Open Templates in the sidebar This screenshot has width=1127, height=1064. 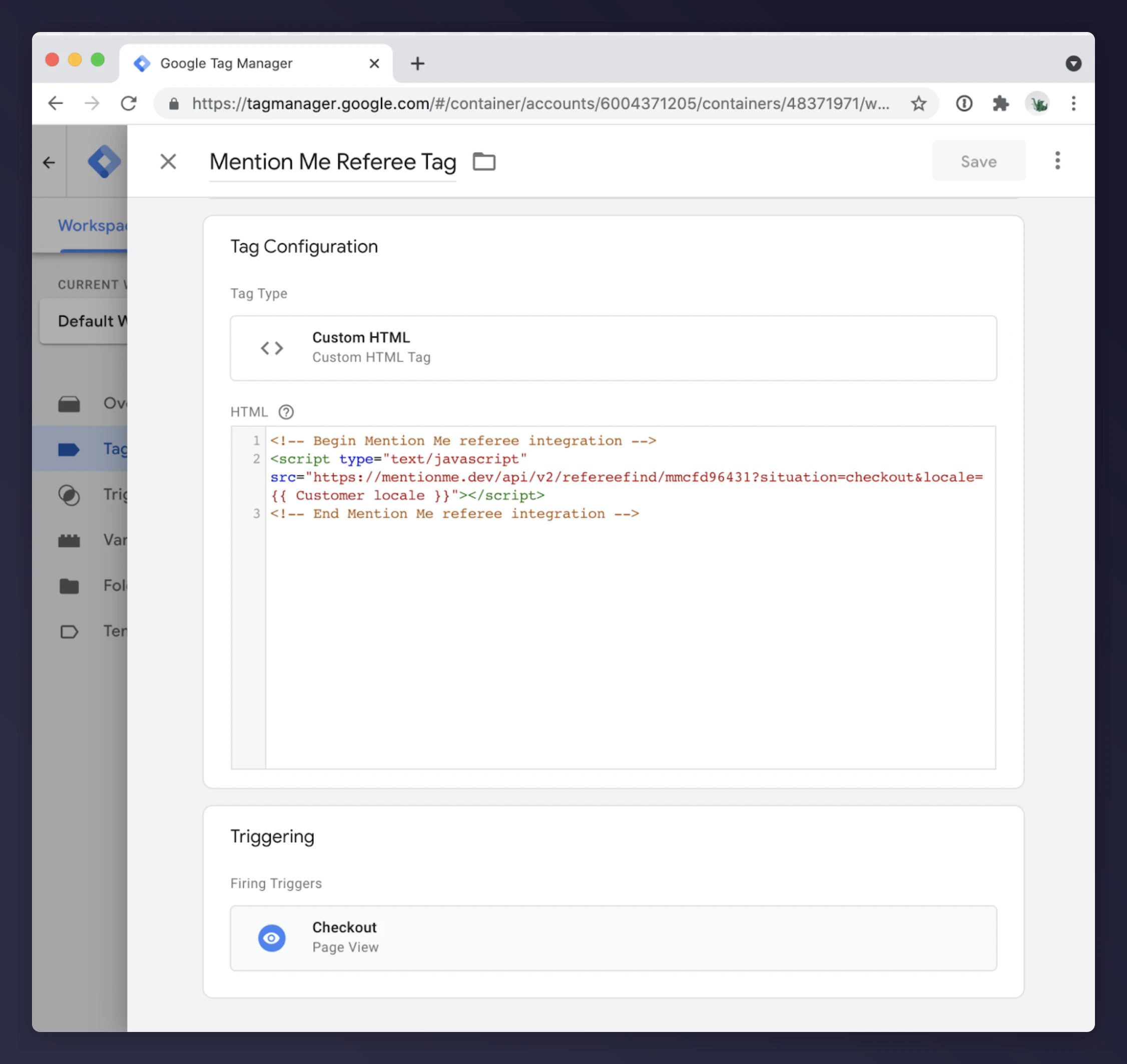80,631
